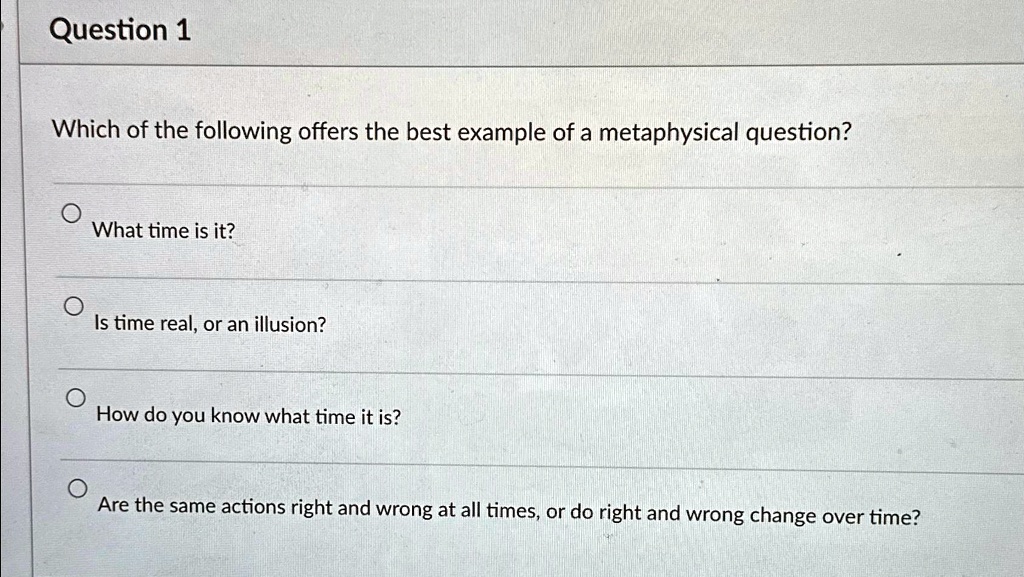Click the 'Question 1' heading
The image size is (1024, 577).
tap(118, 29)
